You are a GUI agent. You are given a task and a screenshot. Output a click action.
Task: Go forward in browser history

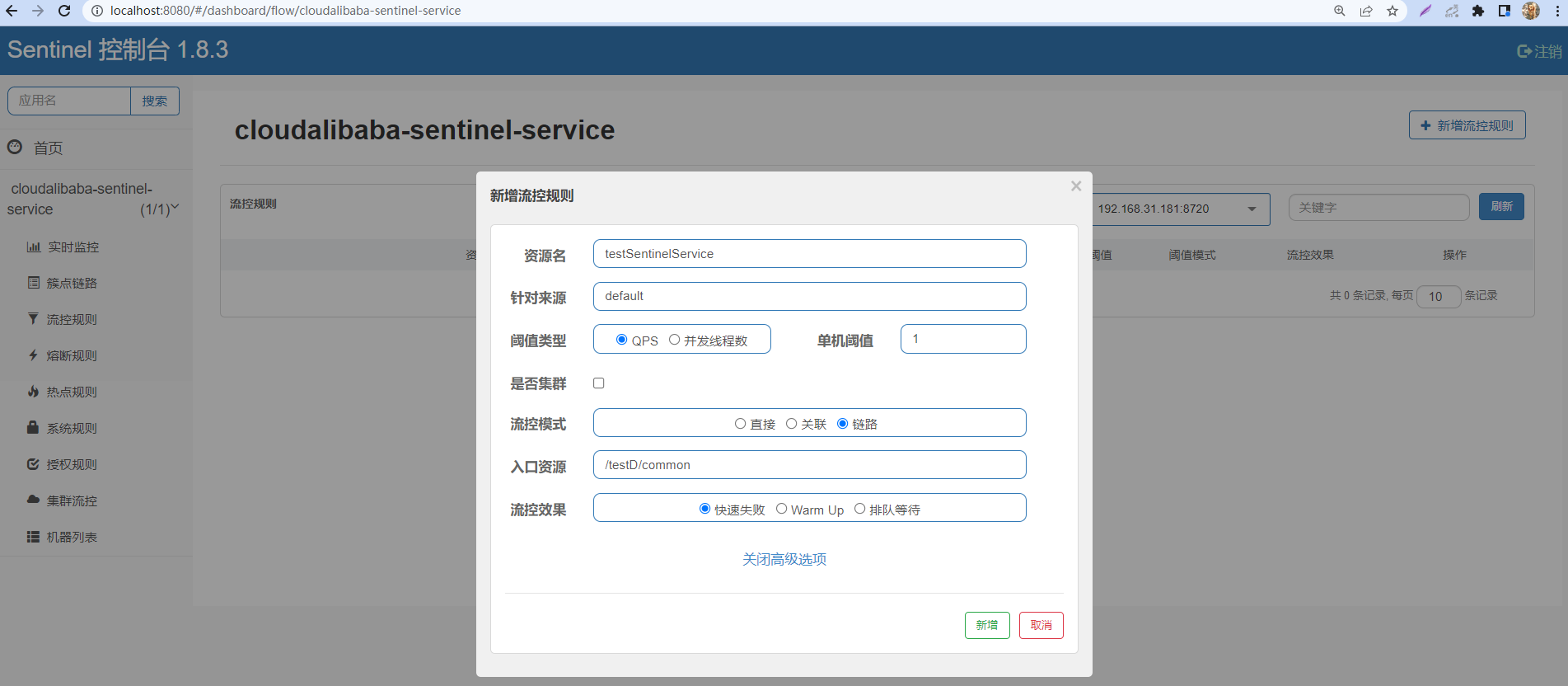[x=38, y=11]
